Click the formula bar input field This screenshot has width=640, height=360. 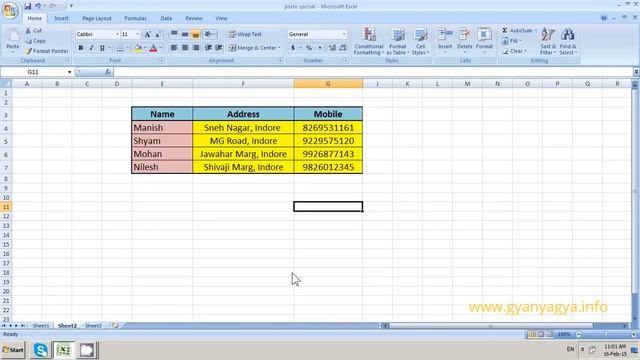373,72
